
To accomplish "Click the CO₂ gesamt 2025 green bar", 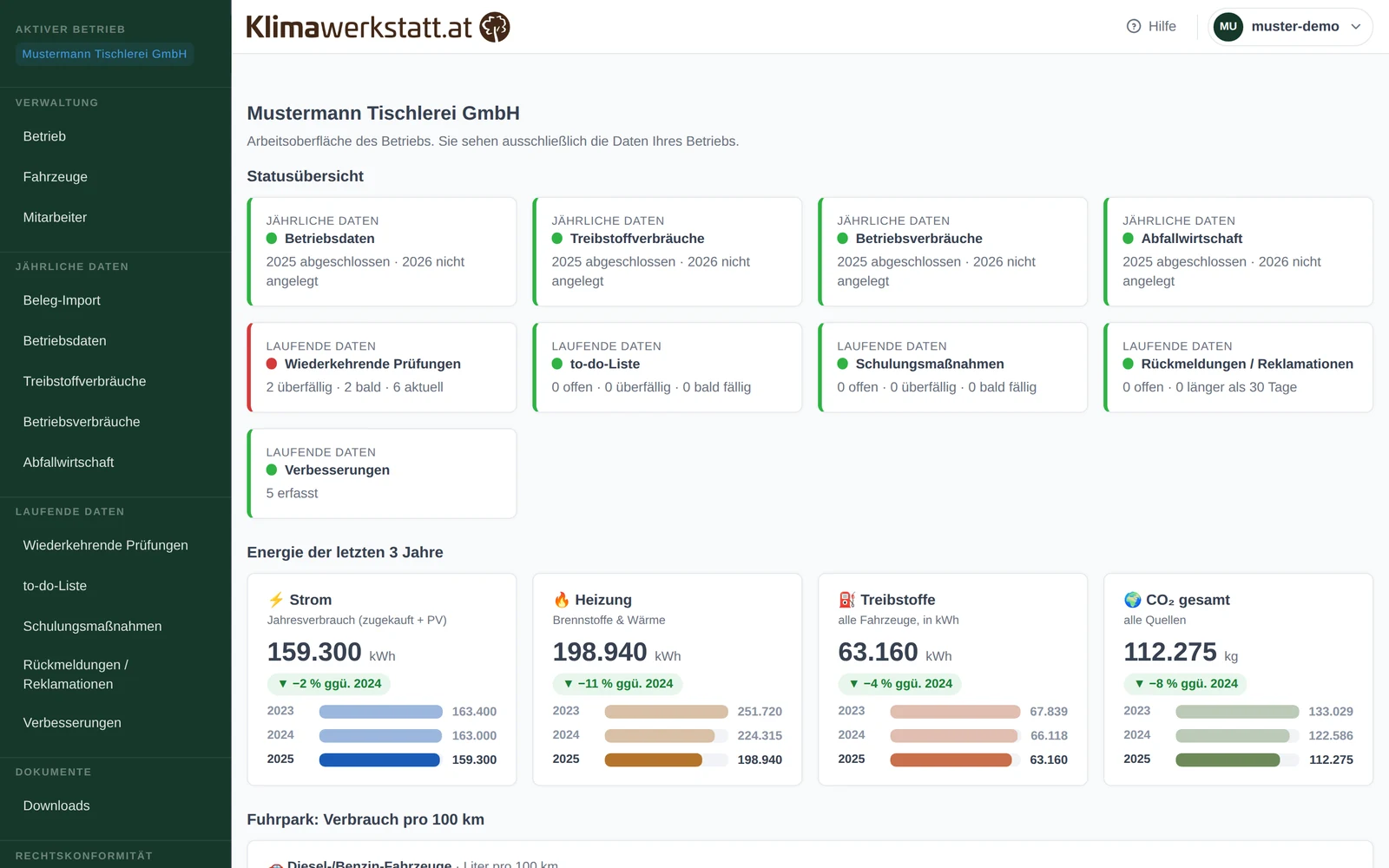I will pyautogui.click(x=1228, y=759).
